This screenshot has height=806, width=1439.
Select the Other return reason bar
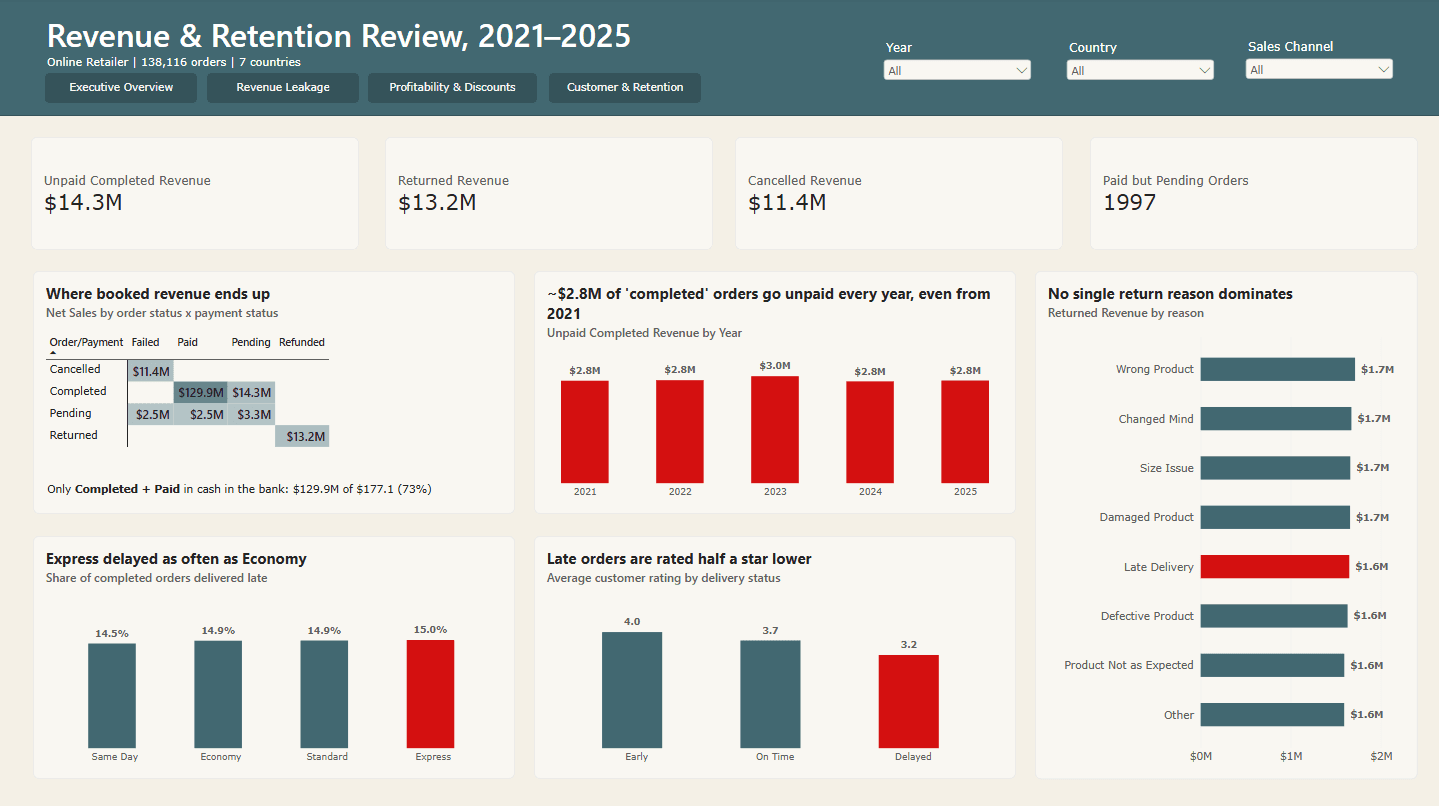click(x=1272, y=714)
